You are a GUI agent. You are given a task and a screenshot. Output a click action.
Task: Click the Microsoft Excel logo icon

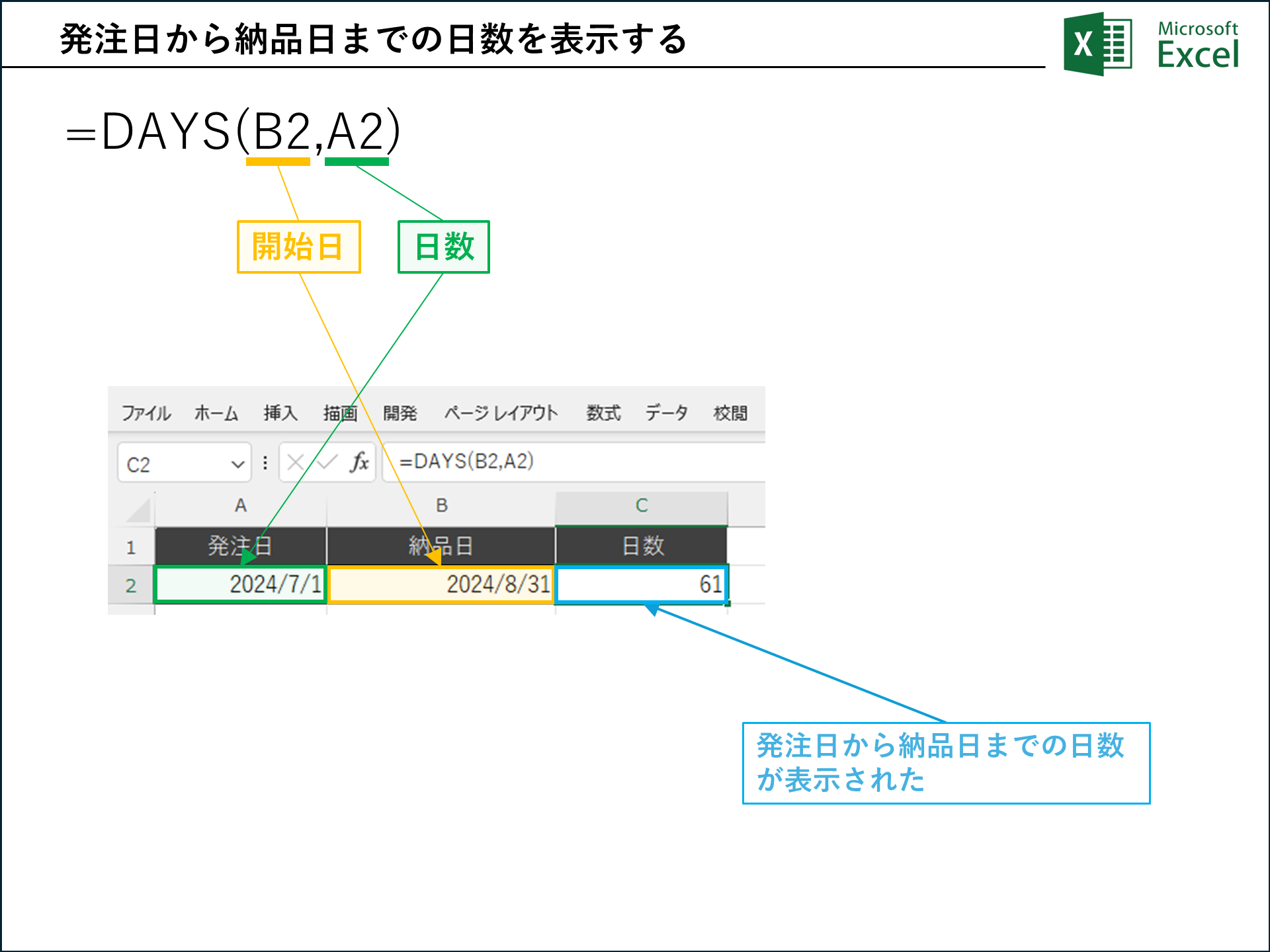pos(1098,41)
